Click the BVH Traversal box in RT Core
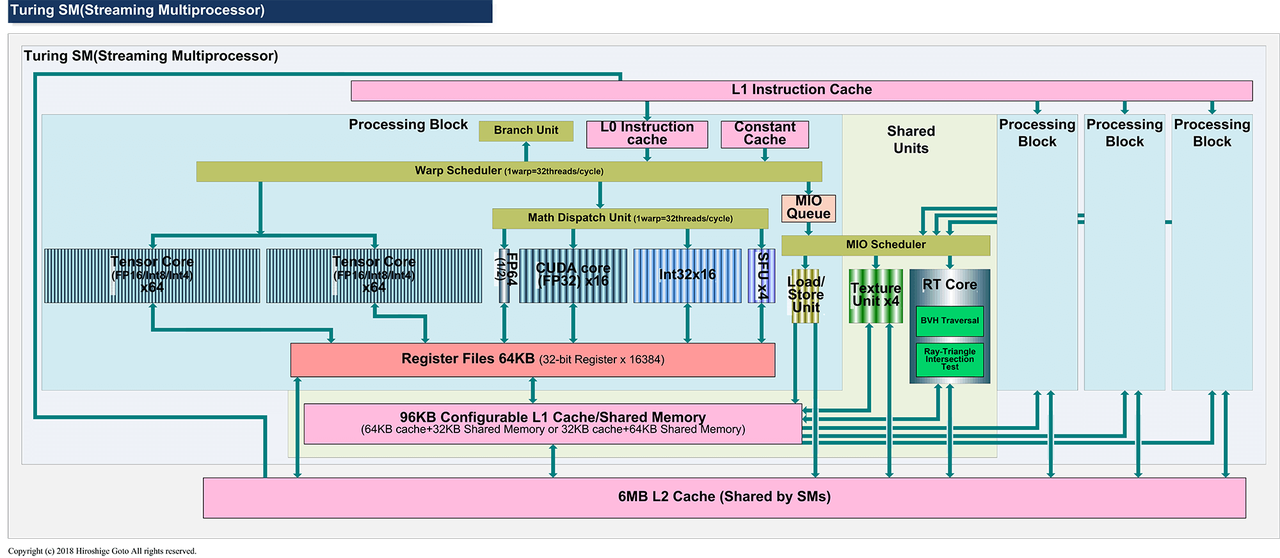The height and width of the screenshot is (558, 1280). pyautogui.click(x=949, y=321)
